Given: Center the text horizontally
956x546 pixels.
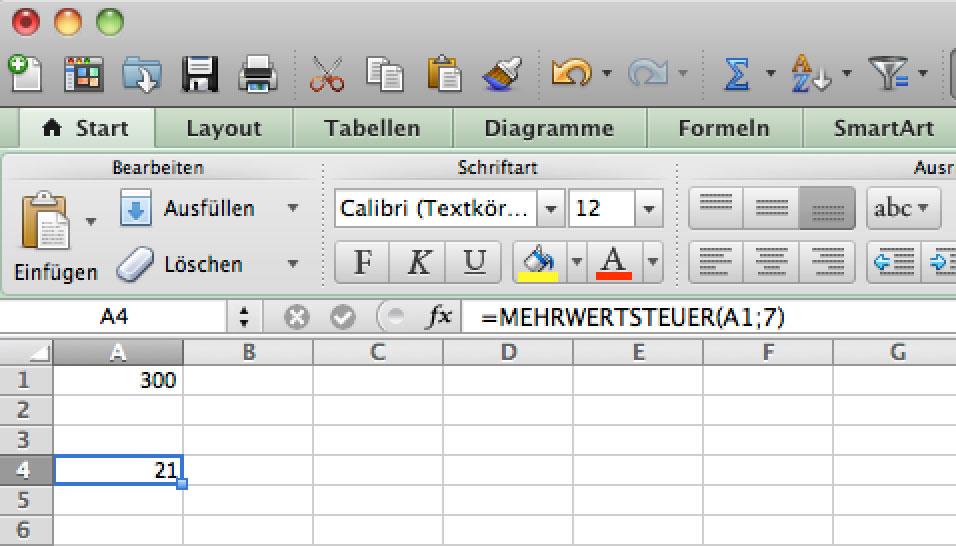Looking at the screenshot, I should click(771, 262).
